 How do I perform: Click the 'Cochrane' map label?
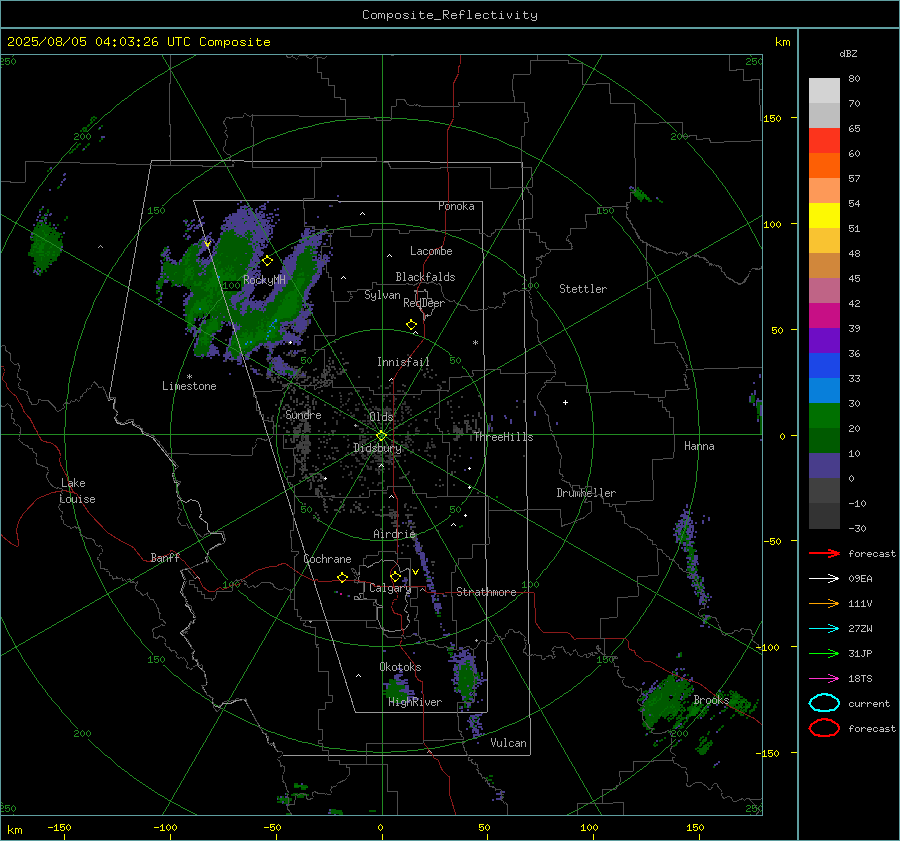pos(327,559)
